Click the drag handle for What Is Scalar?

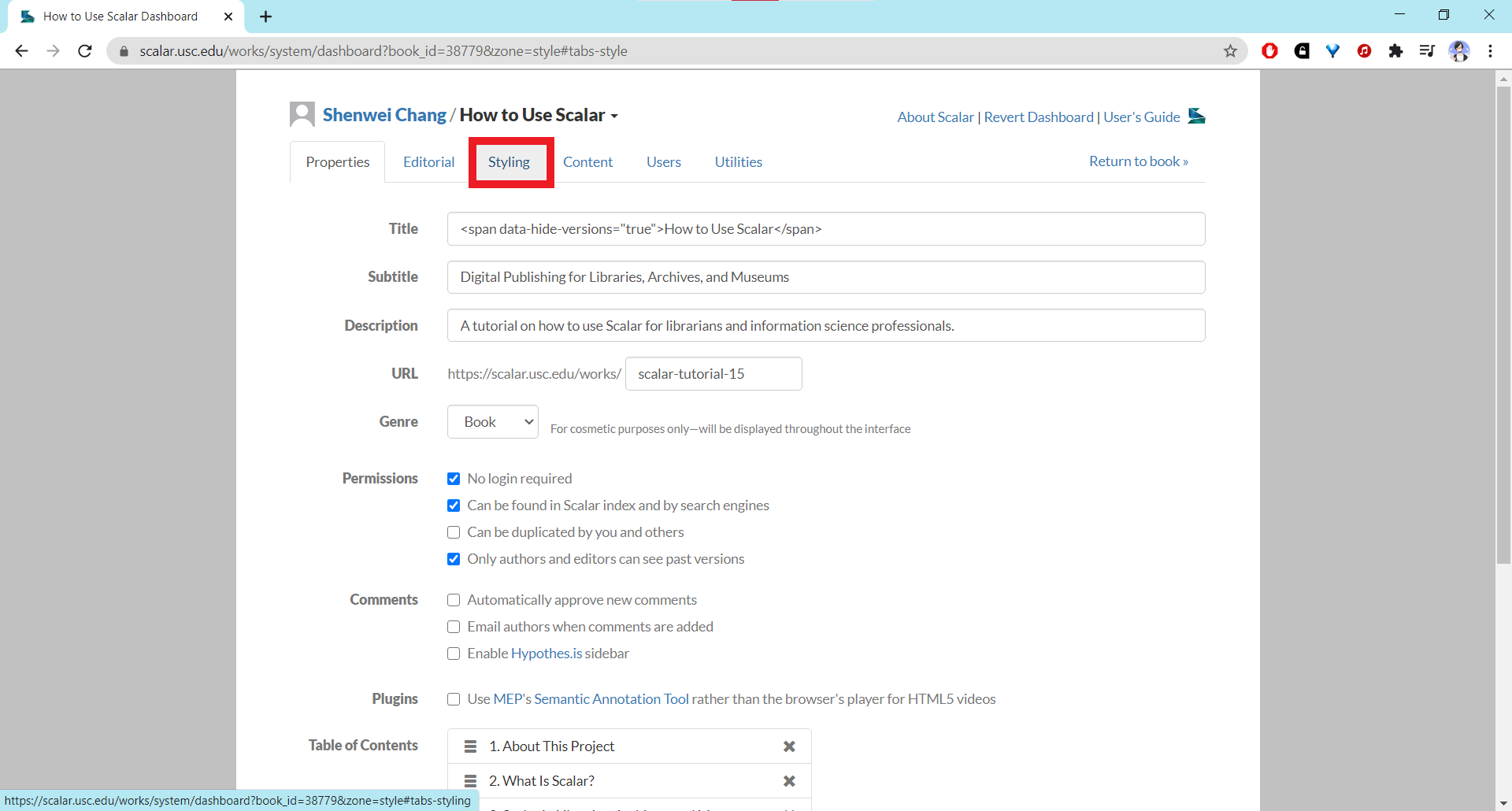tap(470, 781)
